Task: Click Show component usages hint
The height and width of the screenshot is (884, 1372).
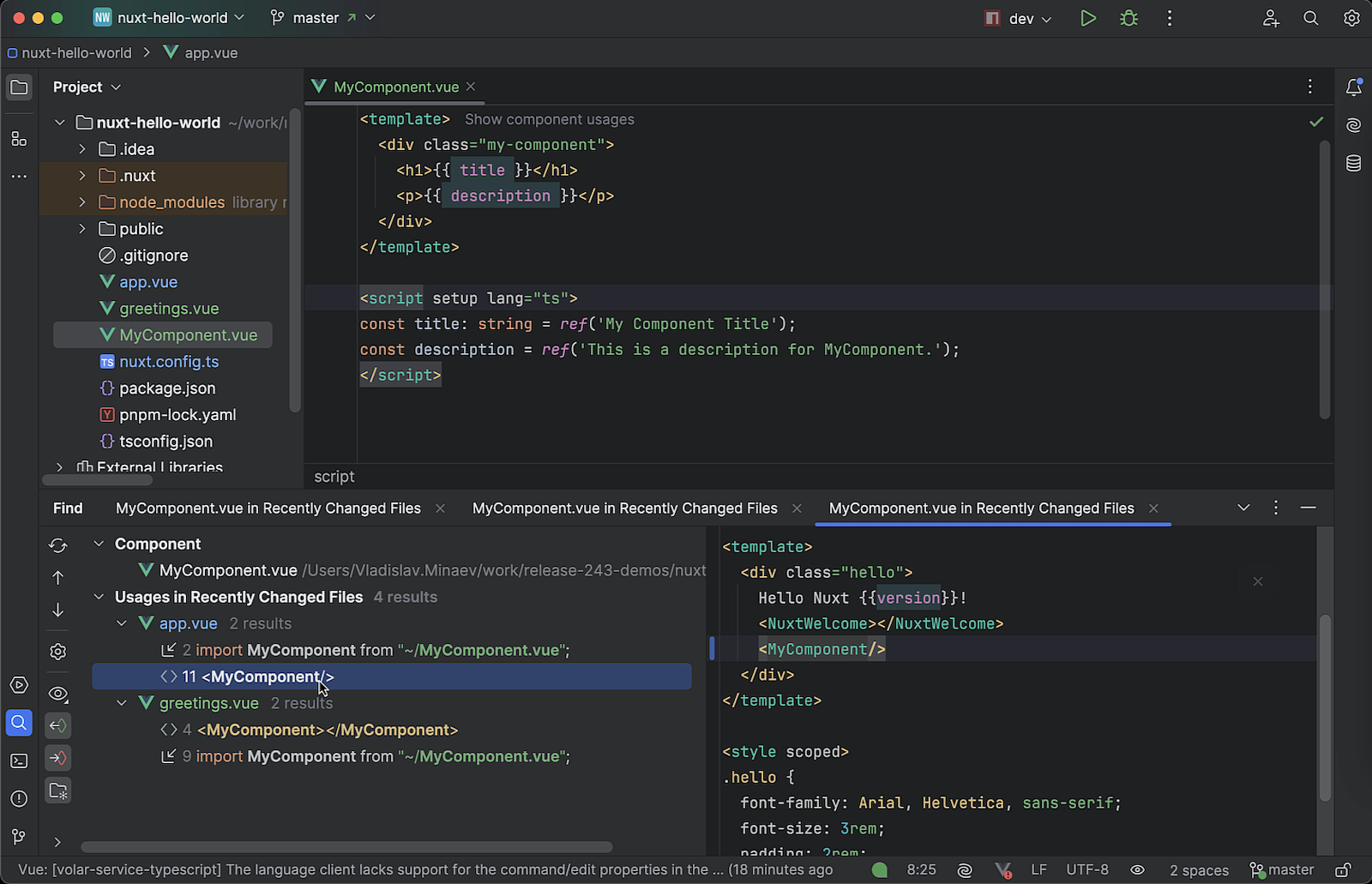Action: pos(550,119)
